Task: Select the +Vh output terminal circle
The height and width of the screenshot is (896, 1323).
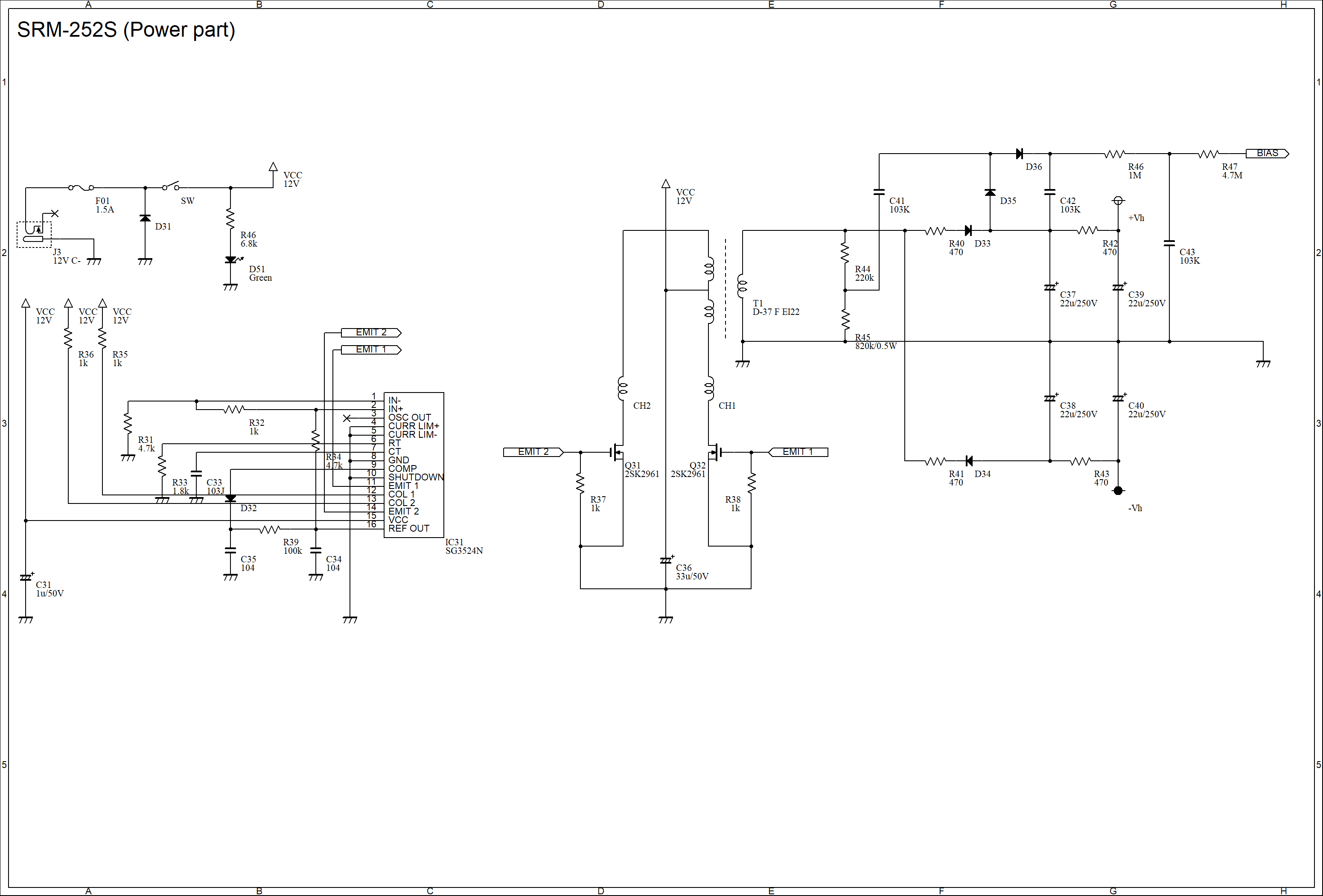Action: click(1118, 201)
